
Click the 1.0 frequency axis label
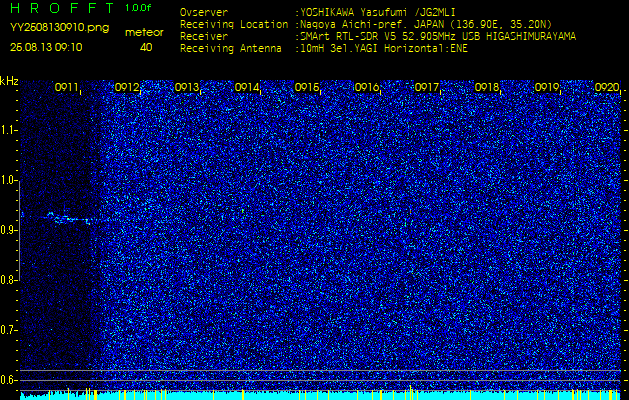click(8, 181)
